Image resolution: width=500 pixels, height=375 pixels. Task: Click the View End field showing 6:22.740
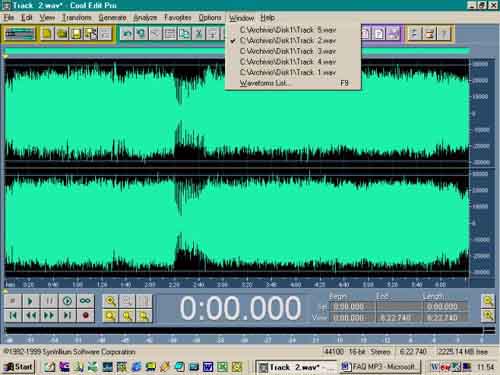click(x=399, y=318)
